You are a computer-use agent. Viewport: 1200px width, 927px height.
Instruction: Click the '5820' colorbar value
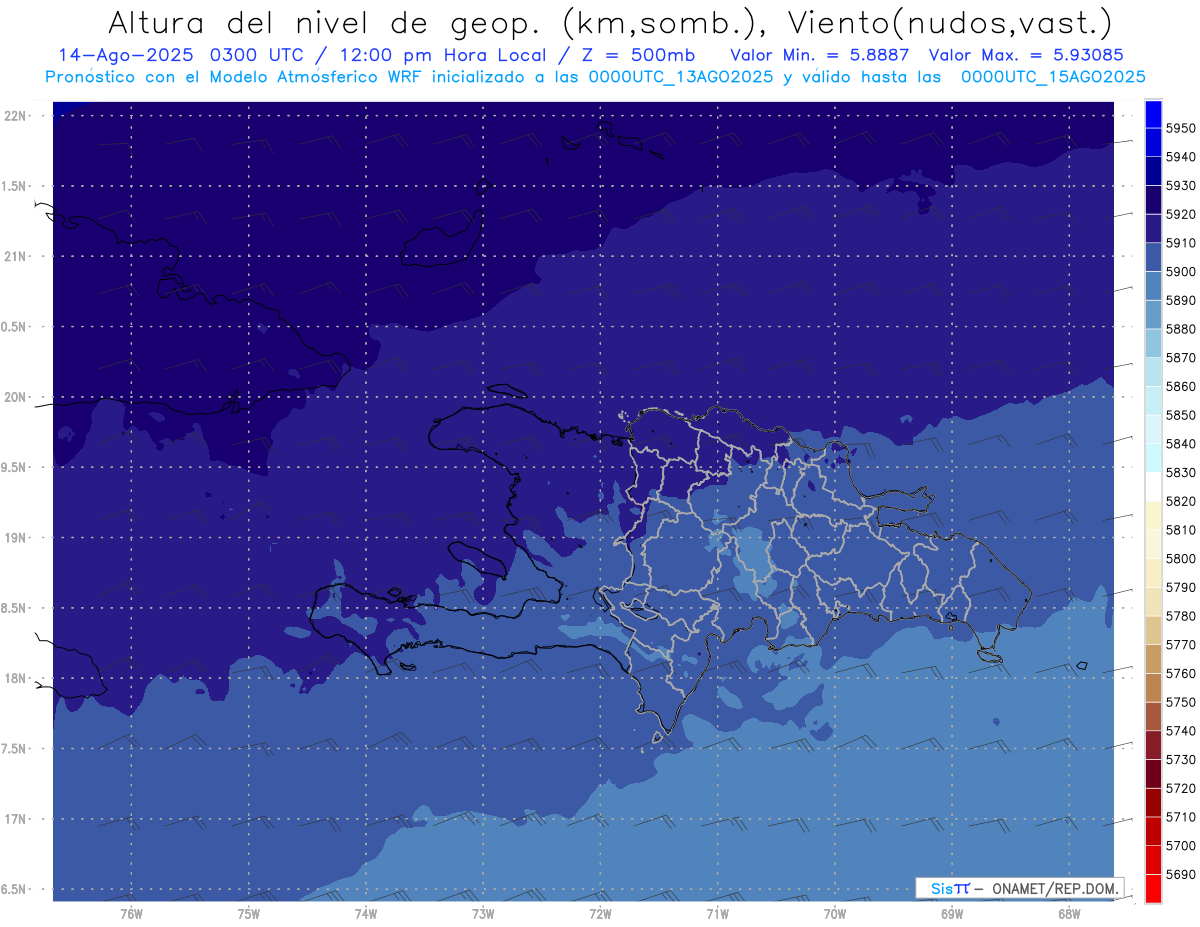click(1181, 501)
